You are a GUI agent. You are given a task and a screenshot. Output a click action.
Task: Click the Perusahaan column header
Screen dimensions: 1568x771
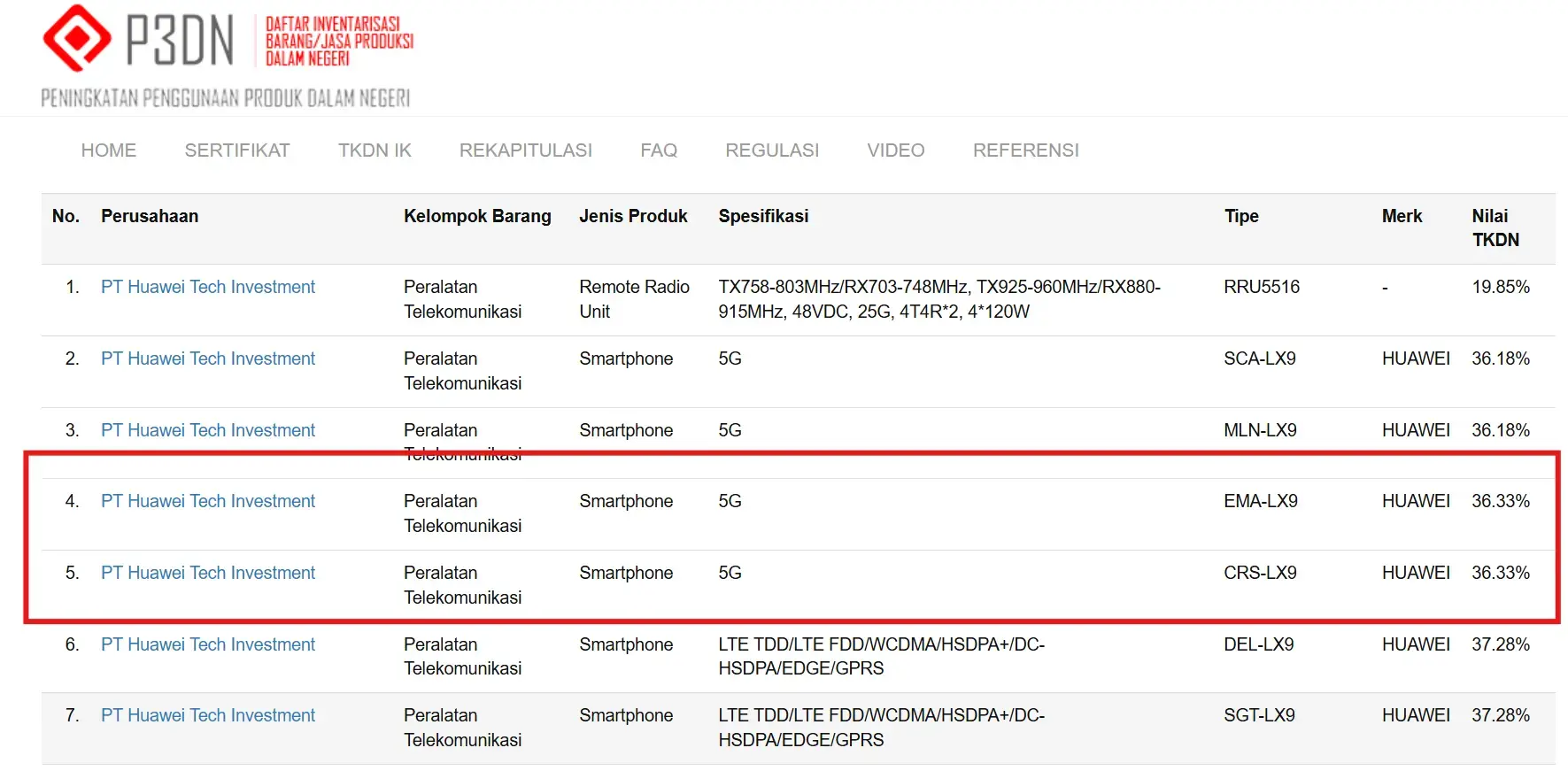[150, 216]
